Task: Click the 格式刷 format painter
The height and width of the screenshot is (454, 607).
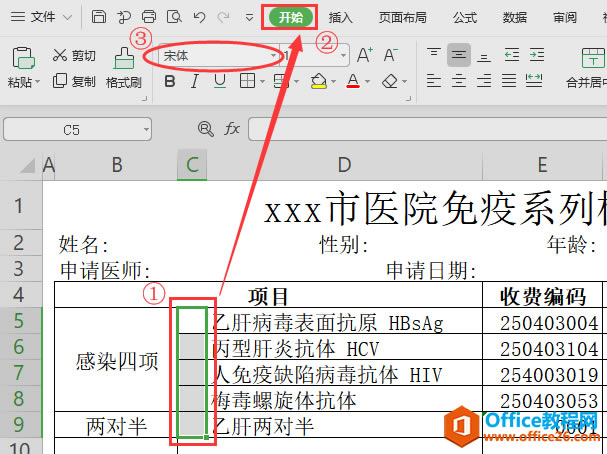Action: click(124, 68)
